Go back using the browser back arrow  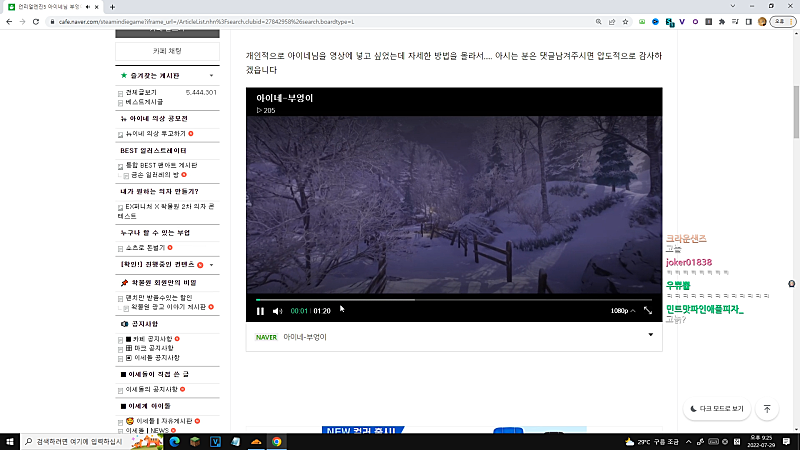pyautogui.click(x=9, y=21)
